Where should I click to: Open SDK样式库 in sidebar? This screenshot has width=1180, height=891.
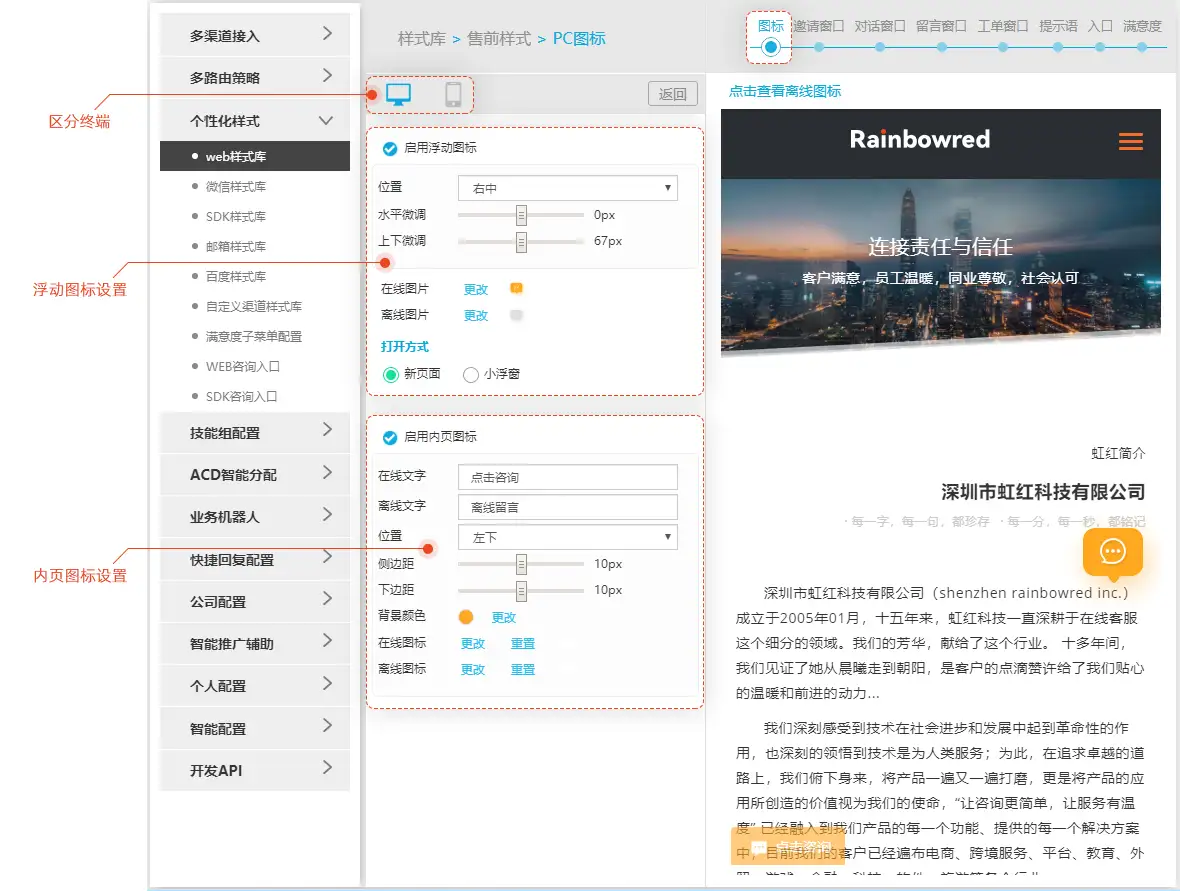[236, 217]
